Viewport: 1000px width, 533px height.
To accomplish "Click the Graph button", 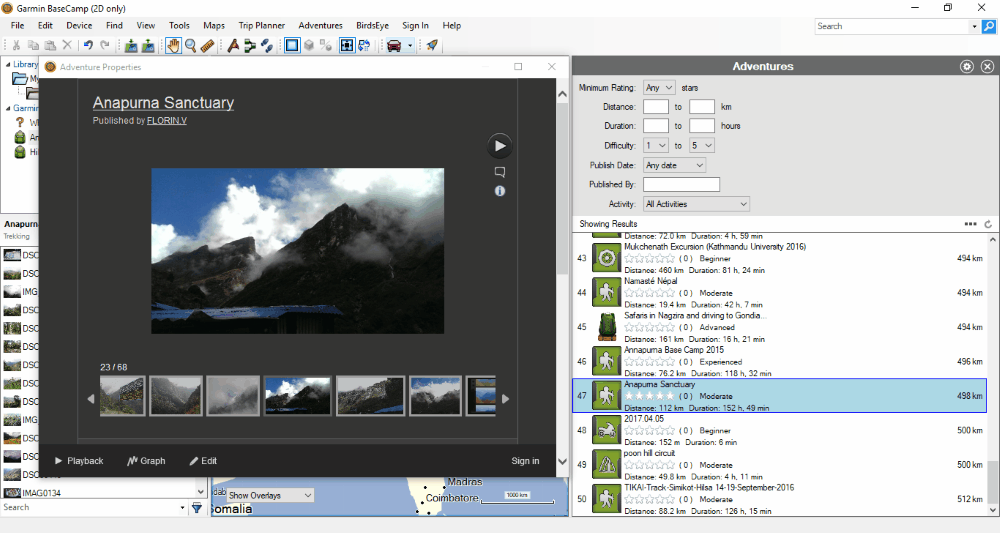I will coord(146,461).
